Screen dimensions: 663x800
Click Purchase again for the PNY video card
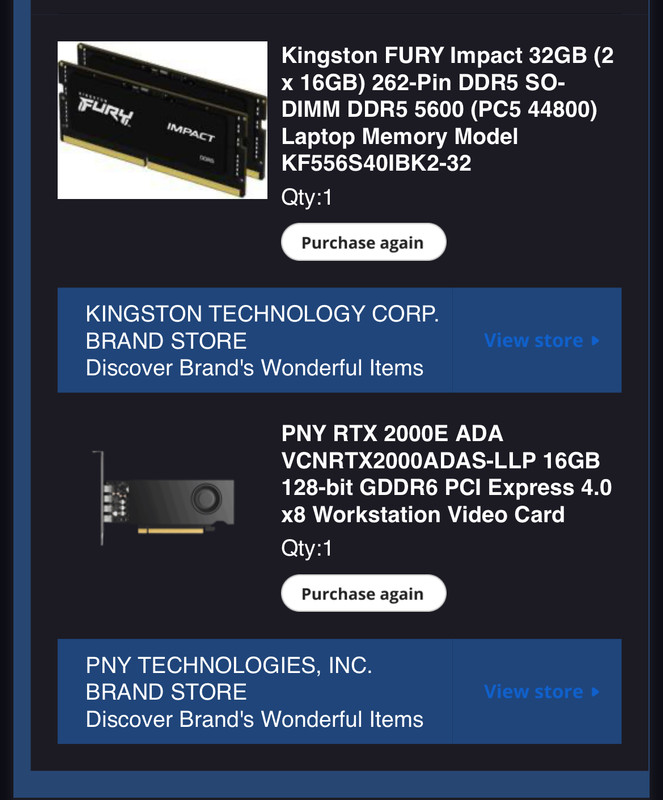(363, 593)
